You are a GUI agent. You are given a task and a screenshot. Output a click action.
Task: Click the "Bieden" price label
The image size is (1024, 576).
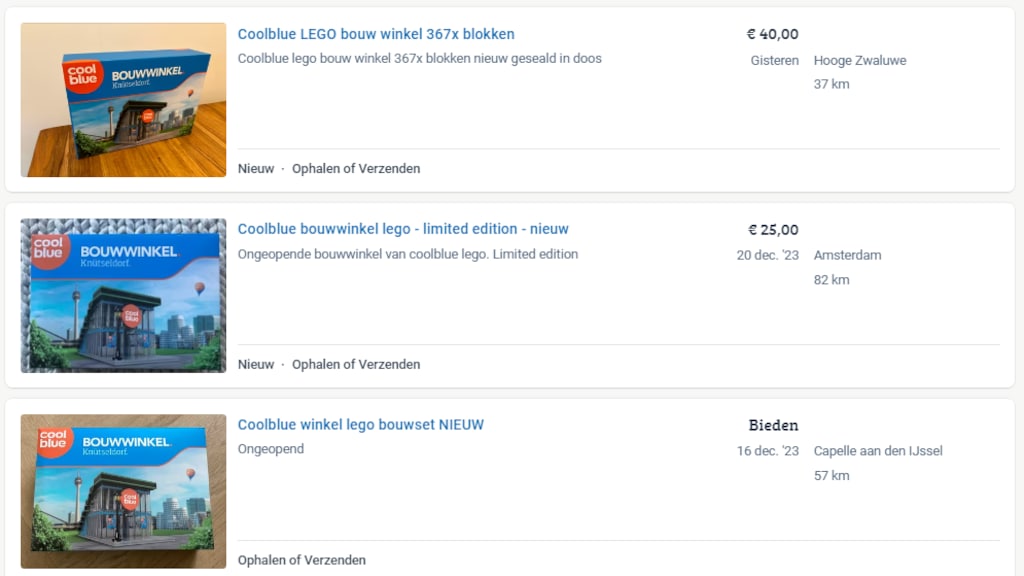[773, 425]
